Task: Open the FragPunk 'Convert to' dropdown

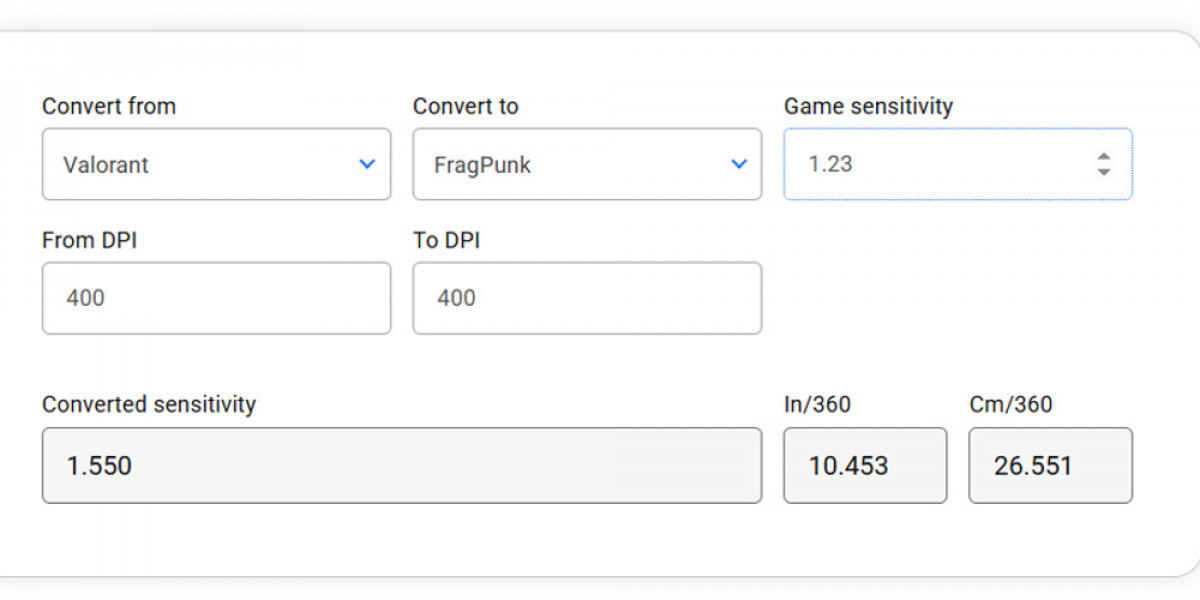Action: coord(587,164)
